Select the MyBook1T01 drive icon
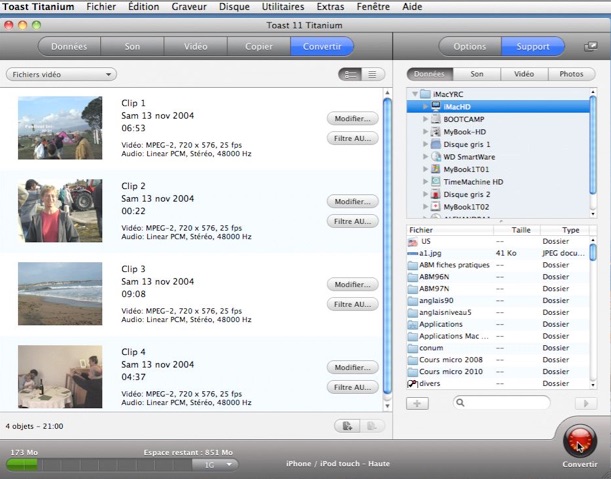This screenshot has width=611, height=479. pos(436,169)
